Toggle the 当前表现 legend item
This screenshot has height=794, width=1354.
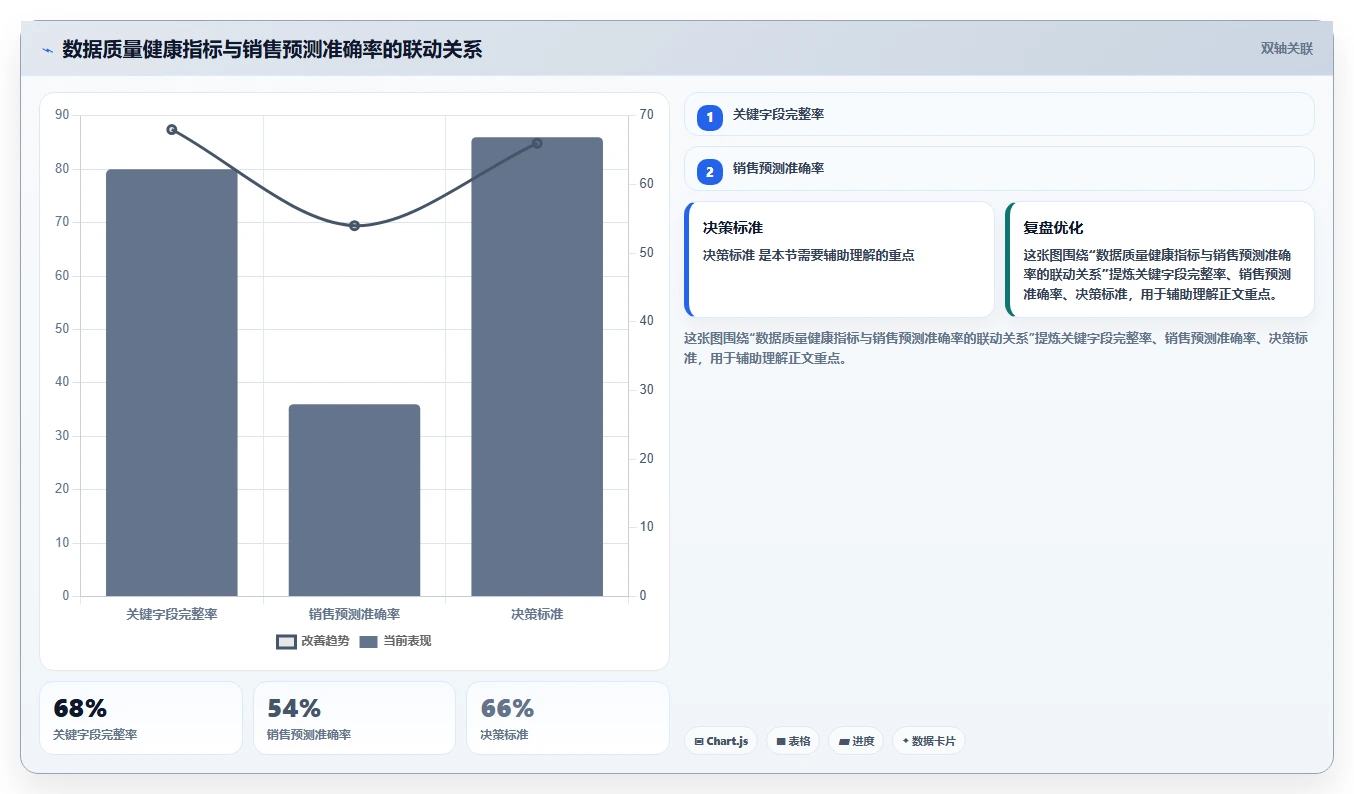395,641
